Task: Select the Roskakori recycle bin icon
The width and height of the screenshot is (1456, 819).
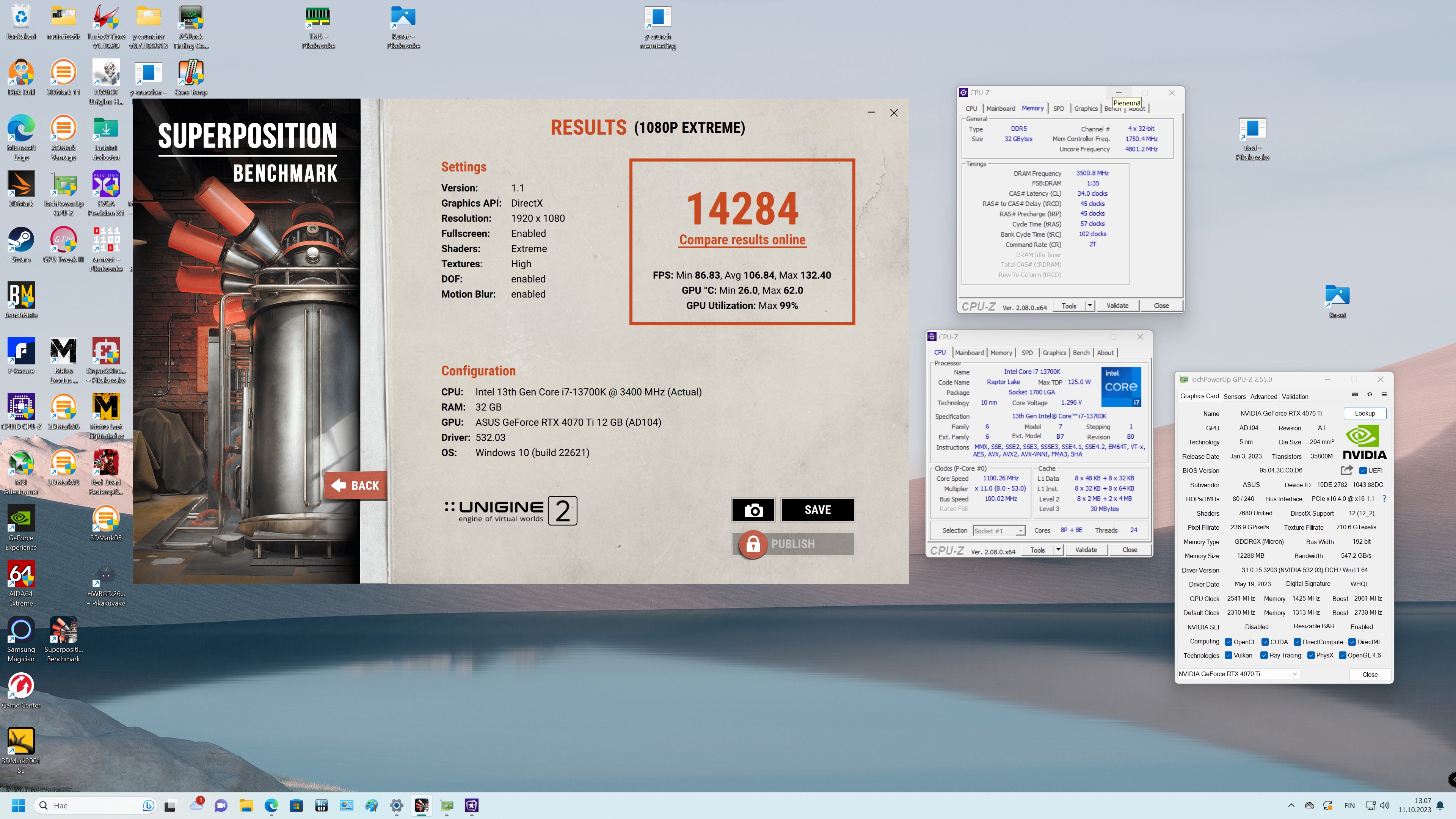Action: point(21,23)
